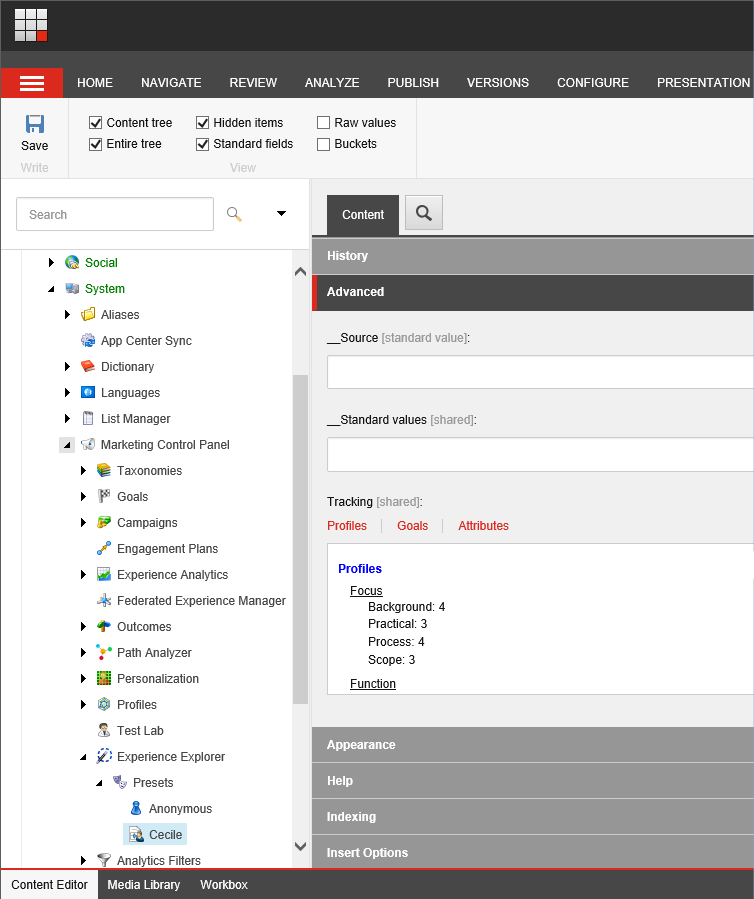Image resolution: width=754 pixels, height=899 pixels.
Task: Open the REVIEW ribbon tab
Action: (x=253, y=83)
